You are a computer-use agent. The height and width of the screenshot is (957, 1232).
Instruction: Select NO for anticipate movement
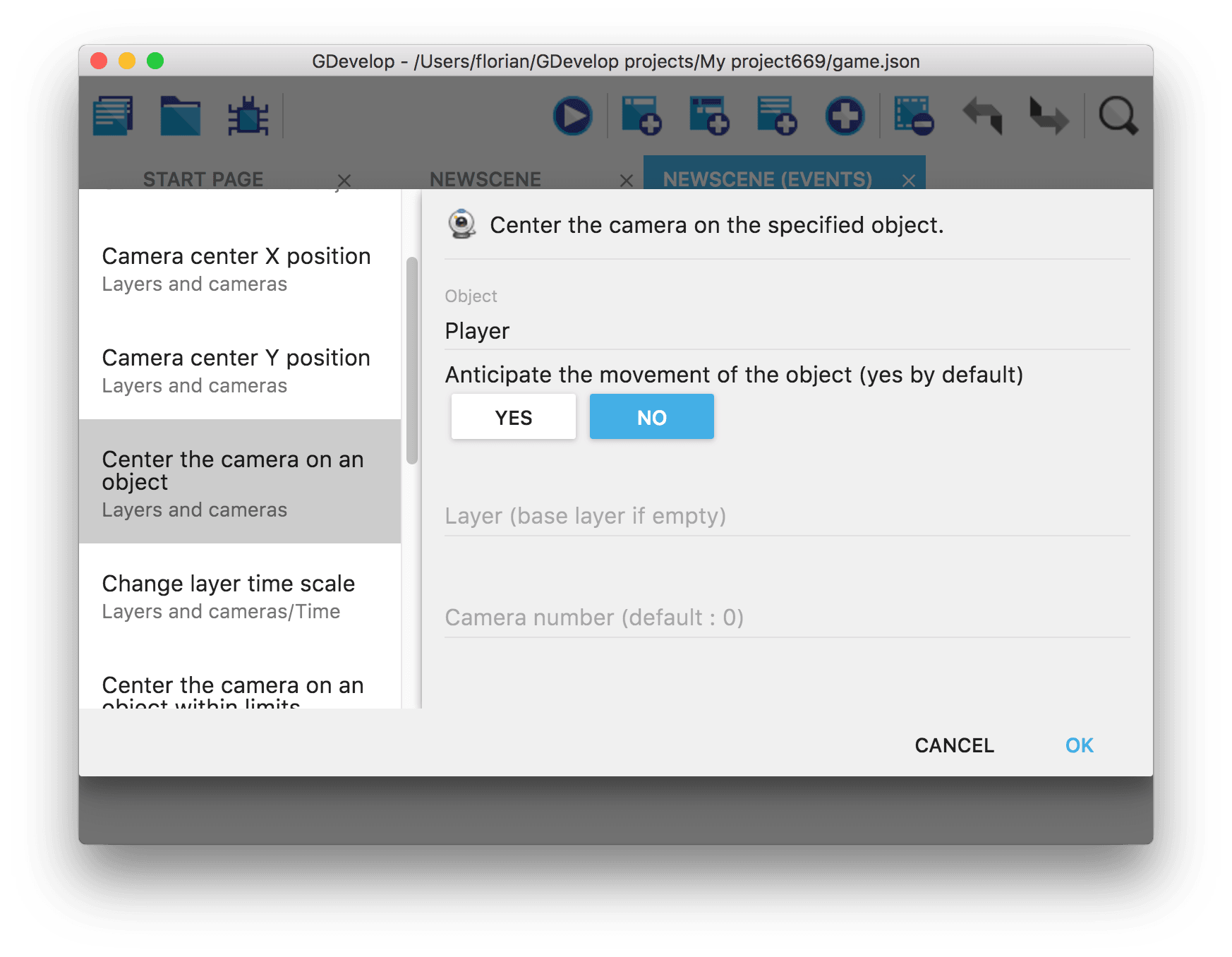tap(652, 417)
